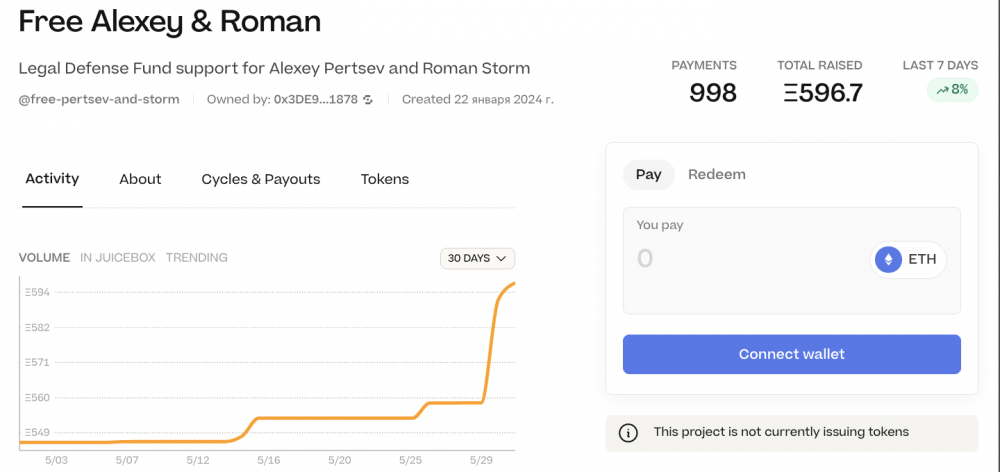Switch to the Pay tab
This screenshot has height=472, width=1000.
649,175
